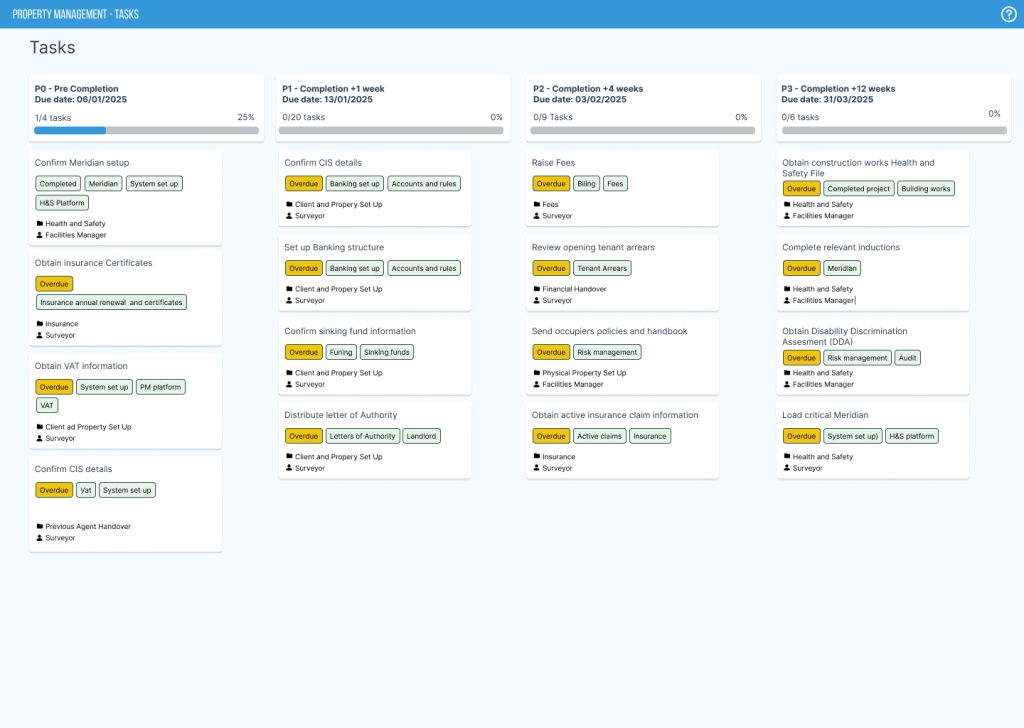The image size is (1024, 728).
Task: Select the Completed tag on Confirm Meridian setup
Action: 58,184
